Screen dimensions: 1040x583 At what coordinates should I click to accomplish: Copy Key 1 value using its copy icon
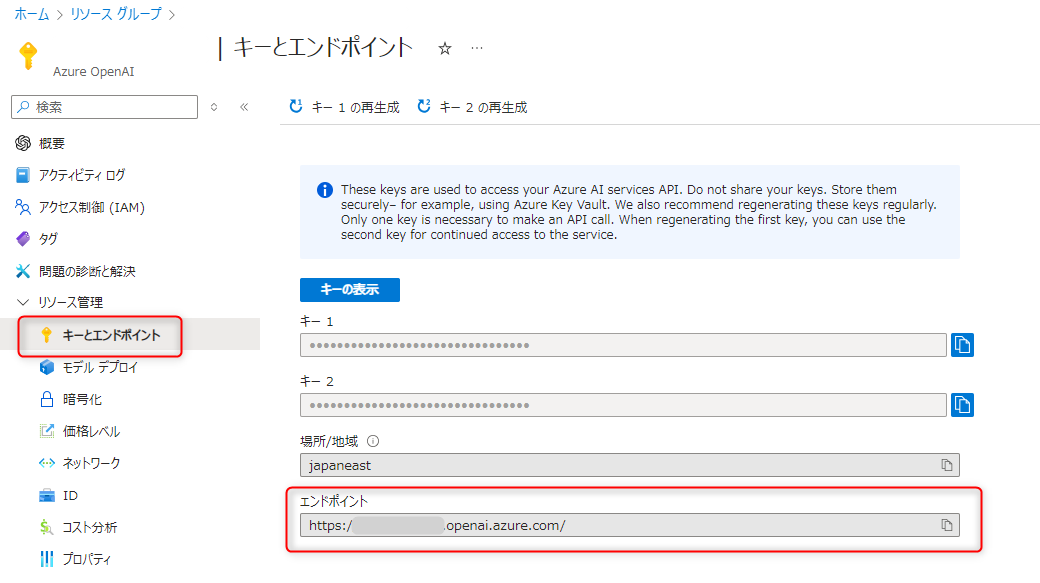[961, 345]
